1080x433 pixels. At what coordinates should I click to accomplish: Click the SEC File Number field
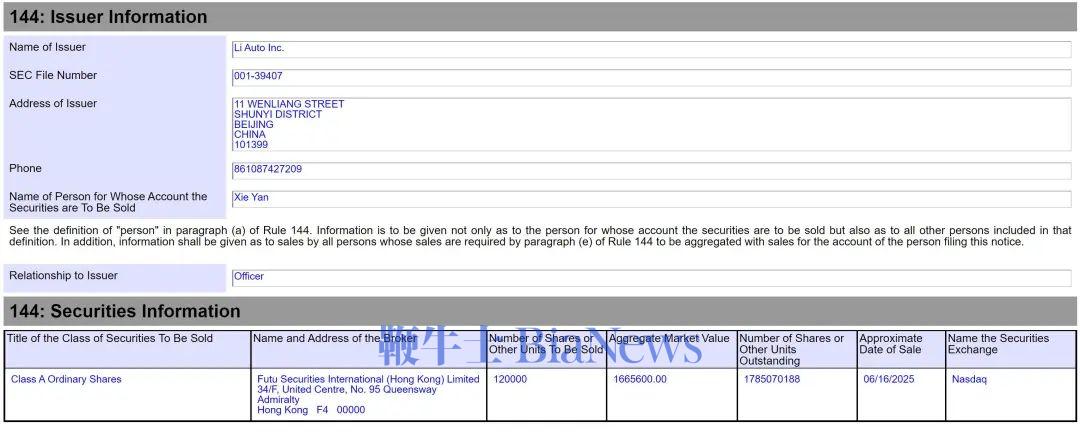pos(651,77)
